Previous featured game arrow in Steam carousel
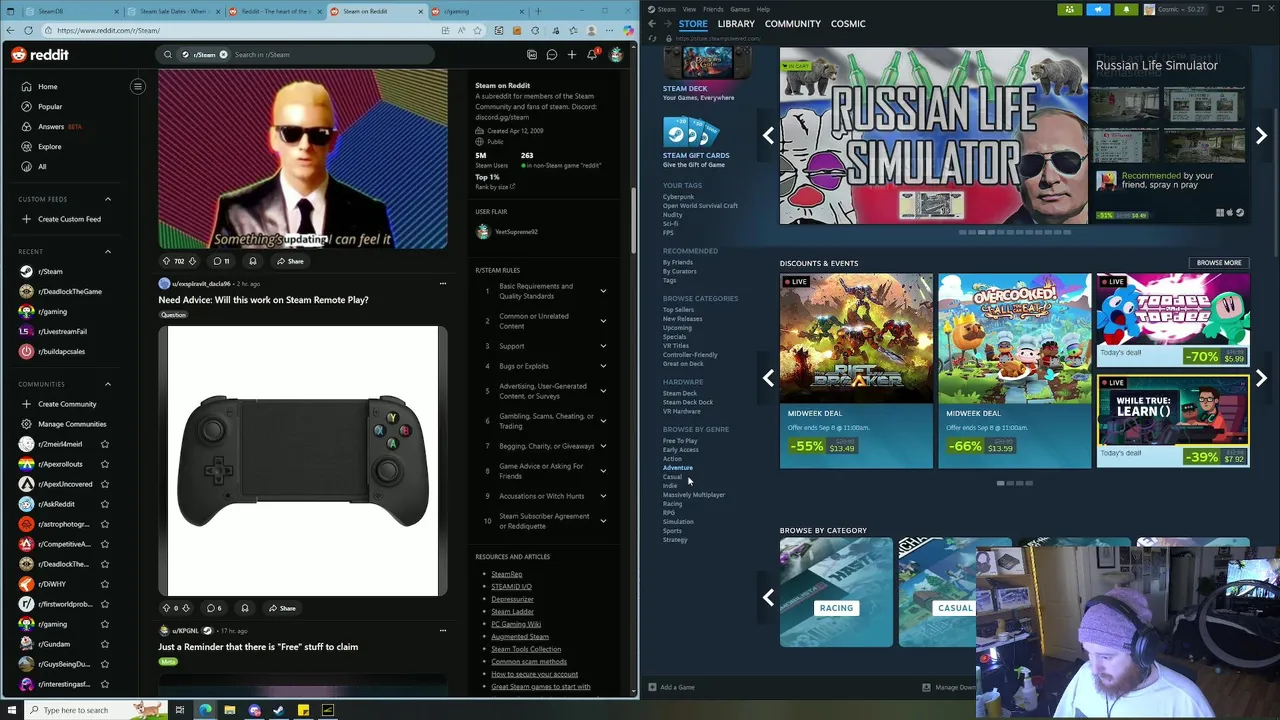 coord(768,135)
